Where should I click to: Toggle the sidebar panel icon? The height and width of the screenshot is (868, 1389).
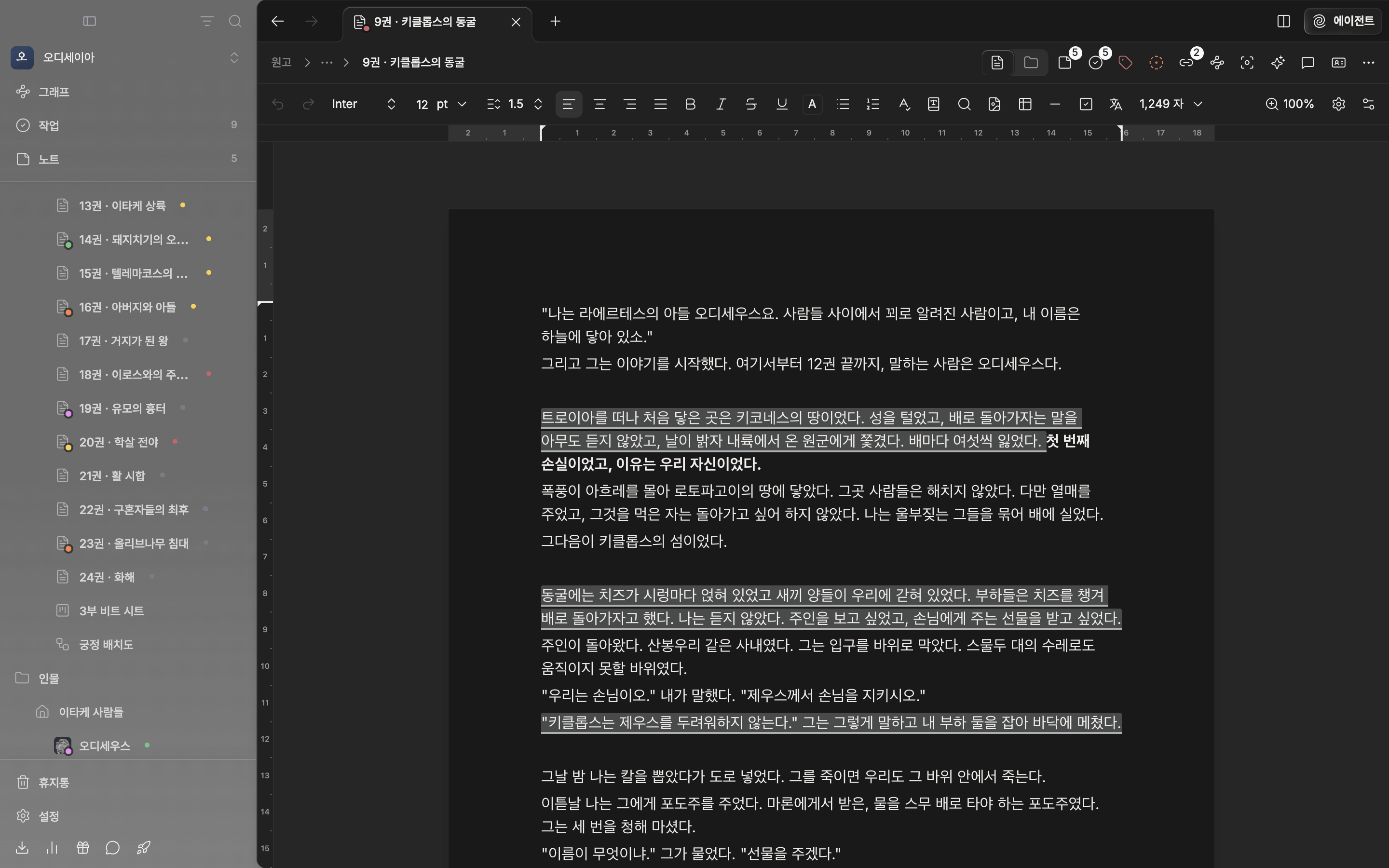pyautogui.click(x=90, y=21)
